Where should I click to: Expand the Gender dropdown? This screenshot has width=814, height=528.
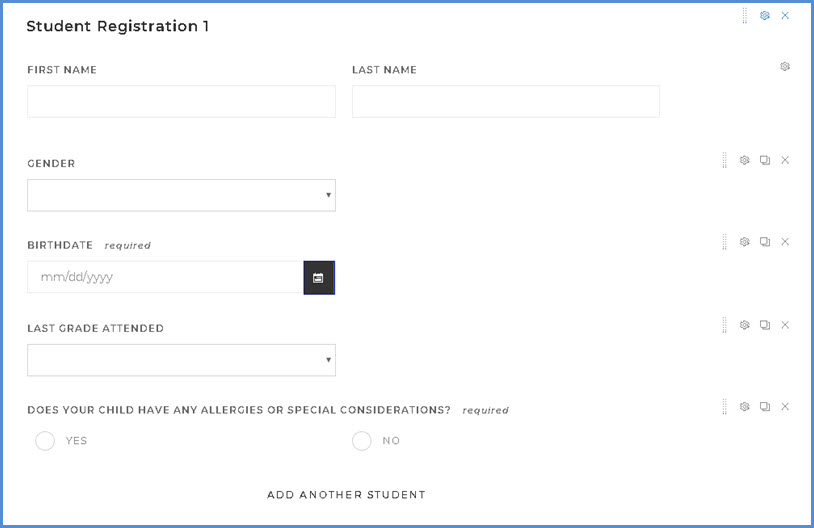181,196
